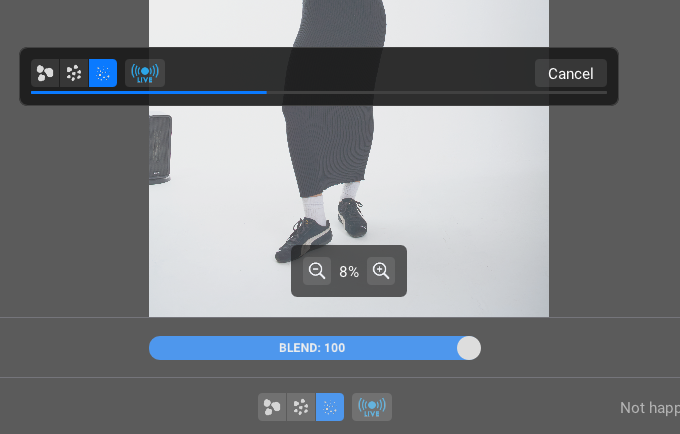
Task: Select medium particles mode in bottom toolbar
Action: (x=301, y=407)
